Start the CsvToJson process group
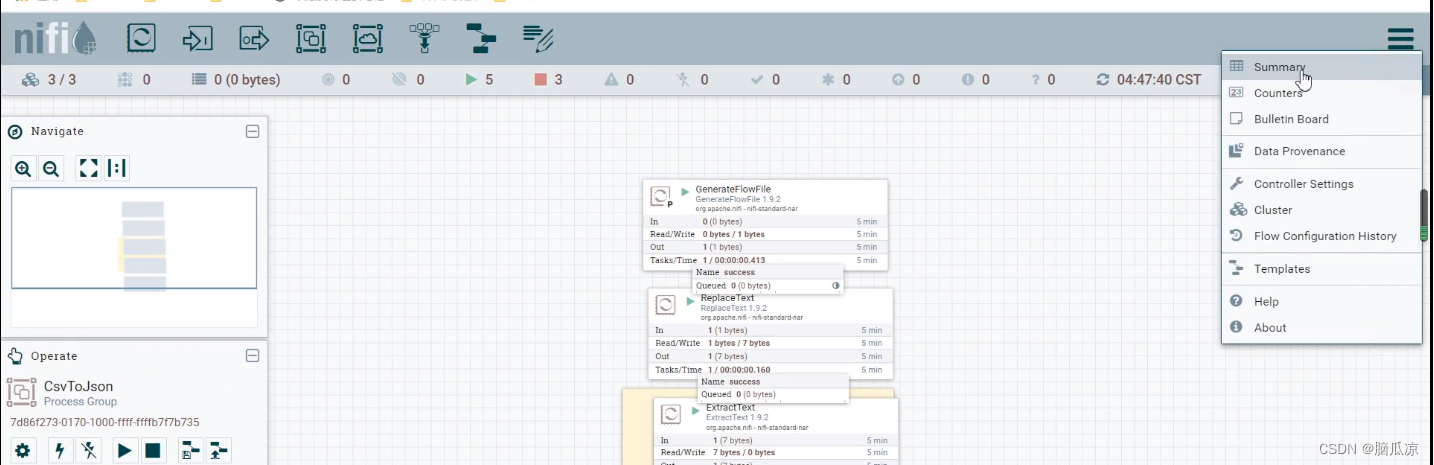Viewport: 1434px width, 465px height. coord(124,451)
